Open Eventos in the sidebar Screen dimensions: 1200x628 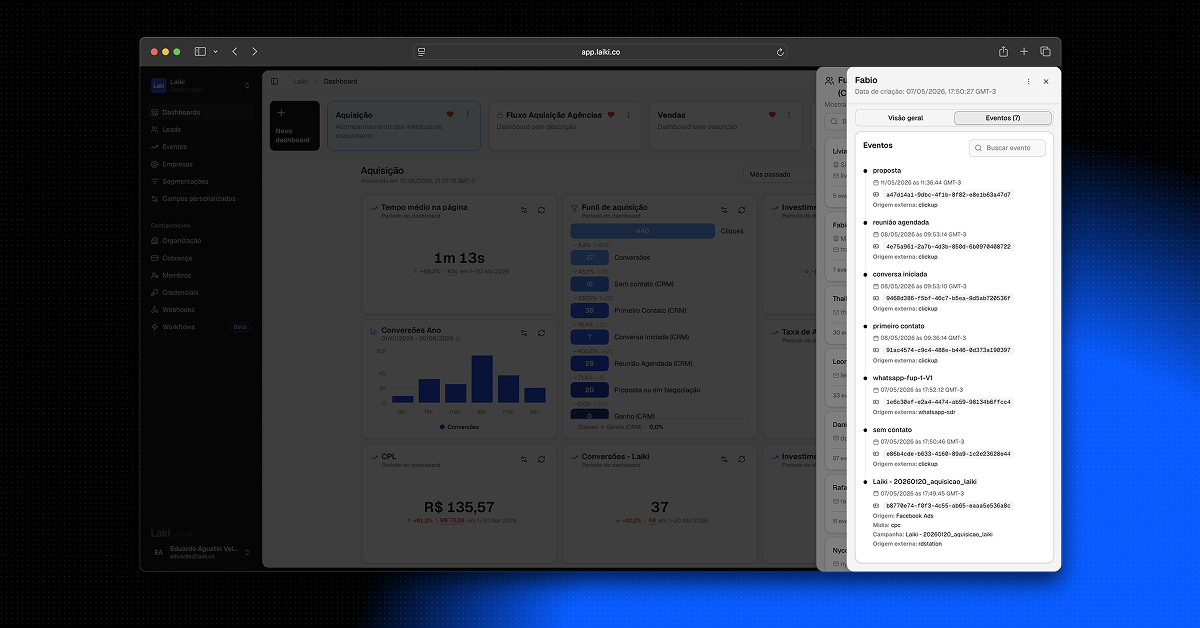coord(199,147)
